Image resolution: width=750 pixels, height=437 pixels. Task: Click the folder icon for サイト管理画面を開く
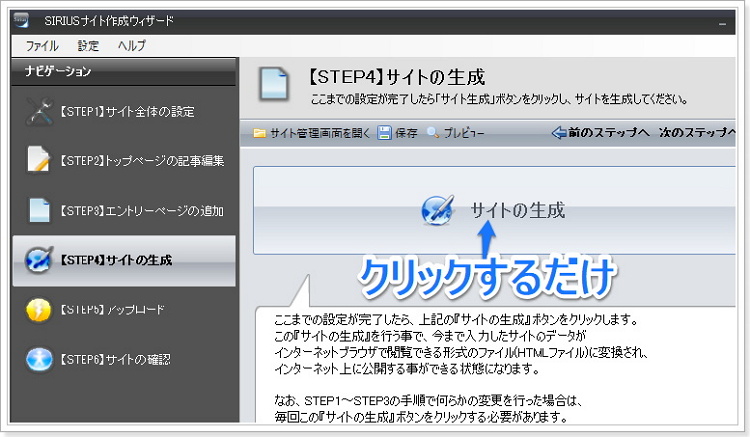pos(260,133)
